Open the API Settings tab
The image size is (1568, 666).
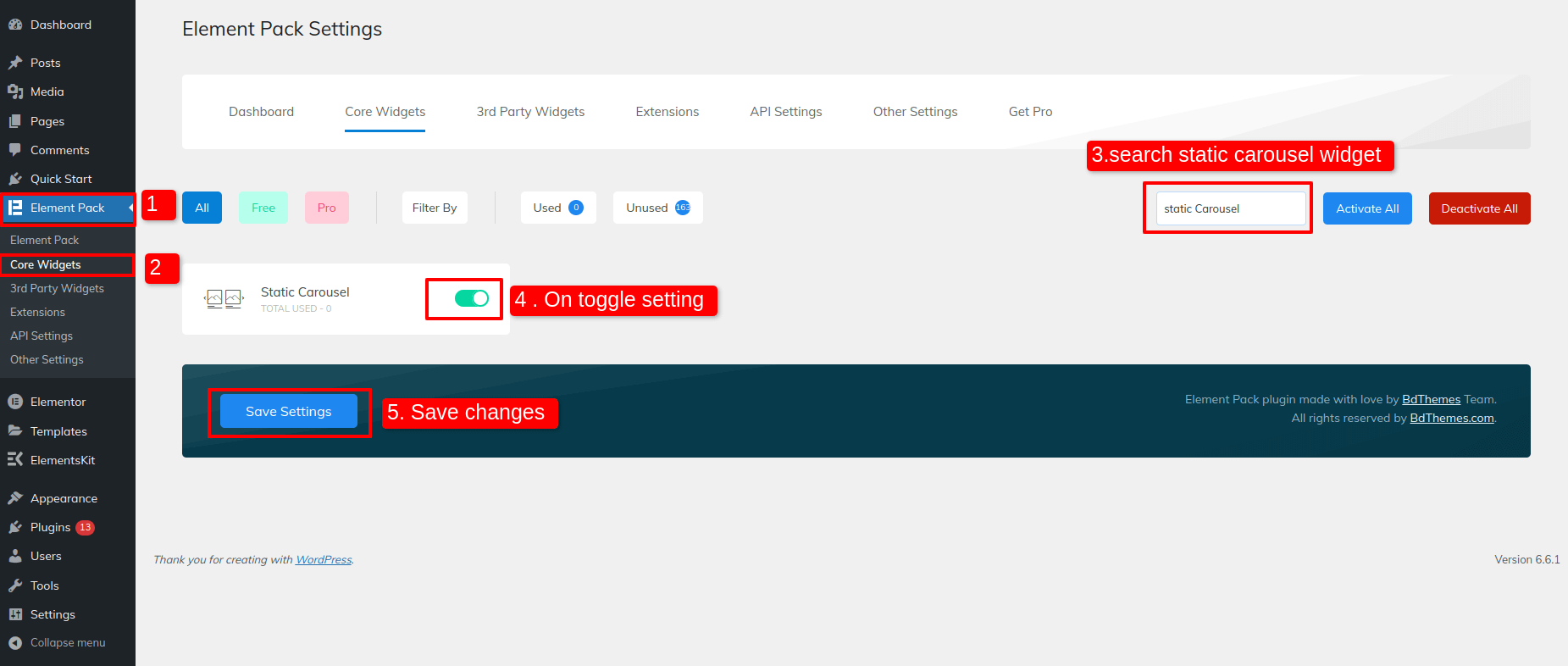785,112
